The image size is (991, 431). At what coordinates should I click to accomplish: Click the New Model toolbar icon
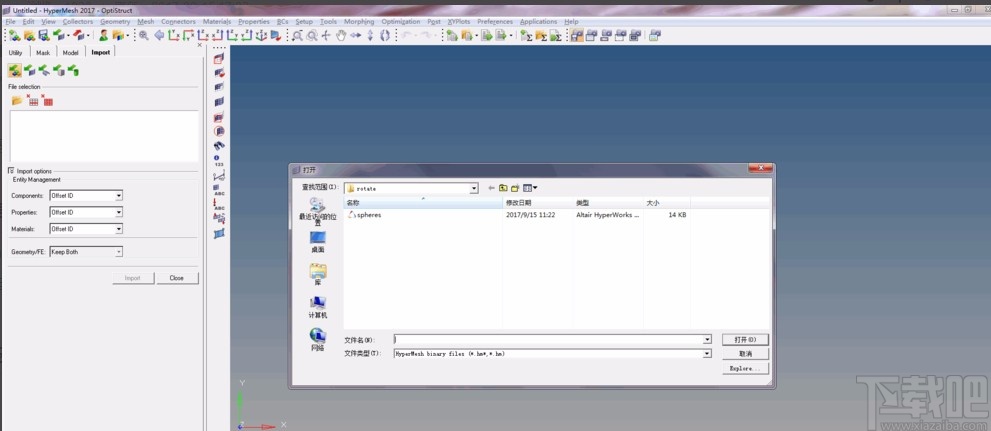[x=15, y=35]
